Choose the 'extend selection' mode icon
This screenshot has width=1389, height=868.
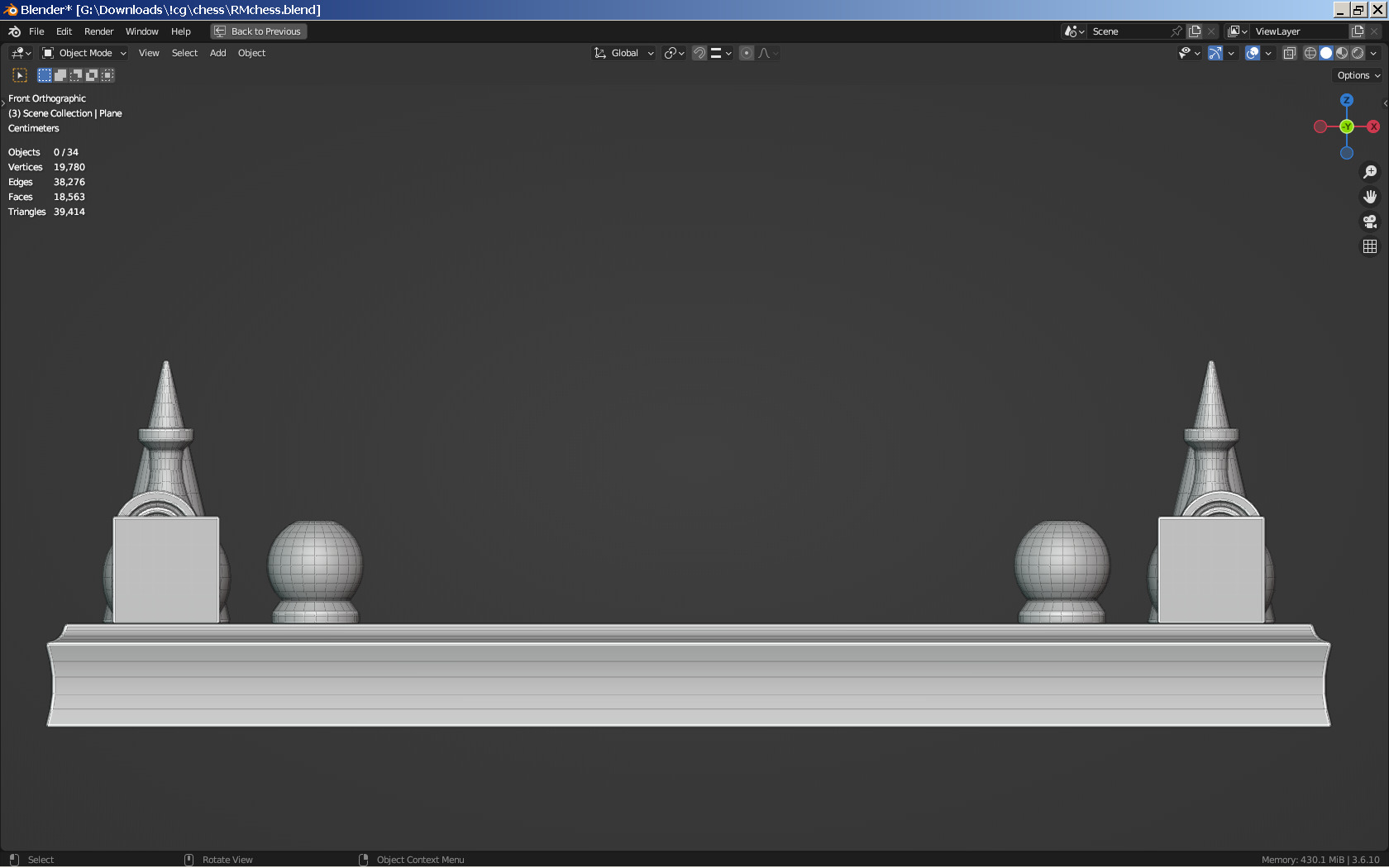[60, 75]
